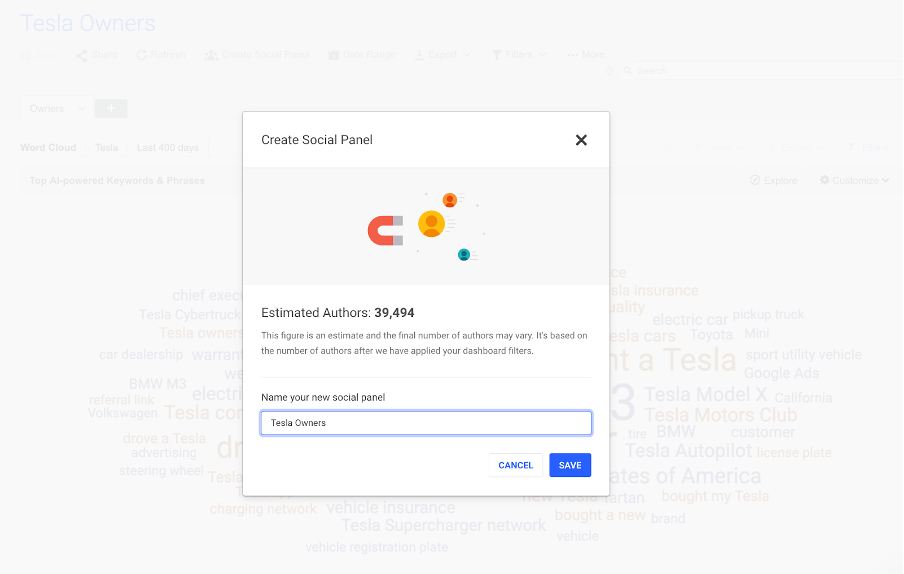Screen dimensions: 904x574
Task: Click the Save button
Action: pos(570,465)
